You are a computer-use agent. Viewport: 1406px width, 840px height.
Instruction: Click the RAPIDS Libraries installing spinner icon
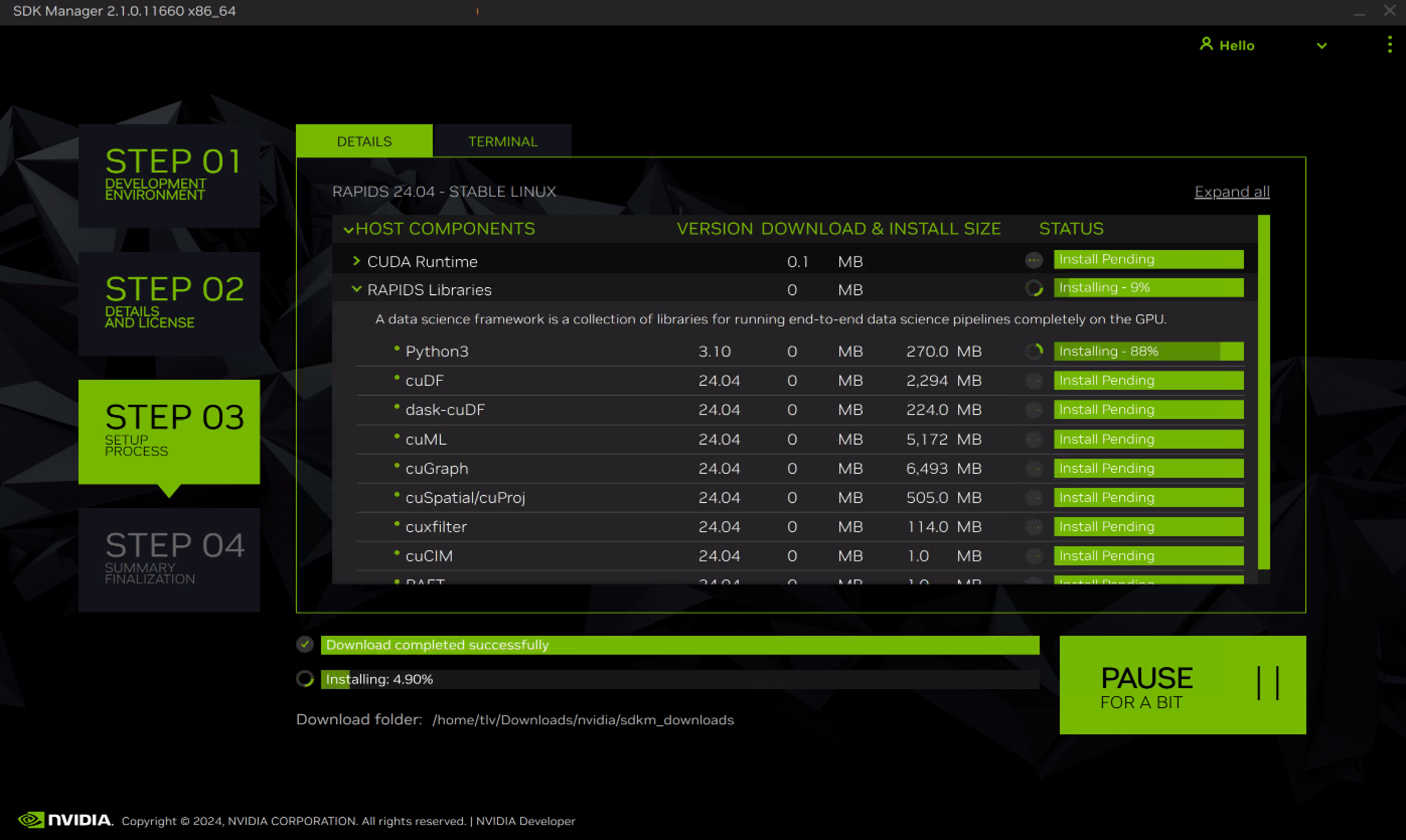(x=1034, y=288)
